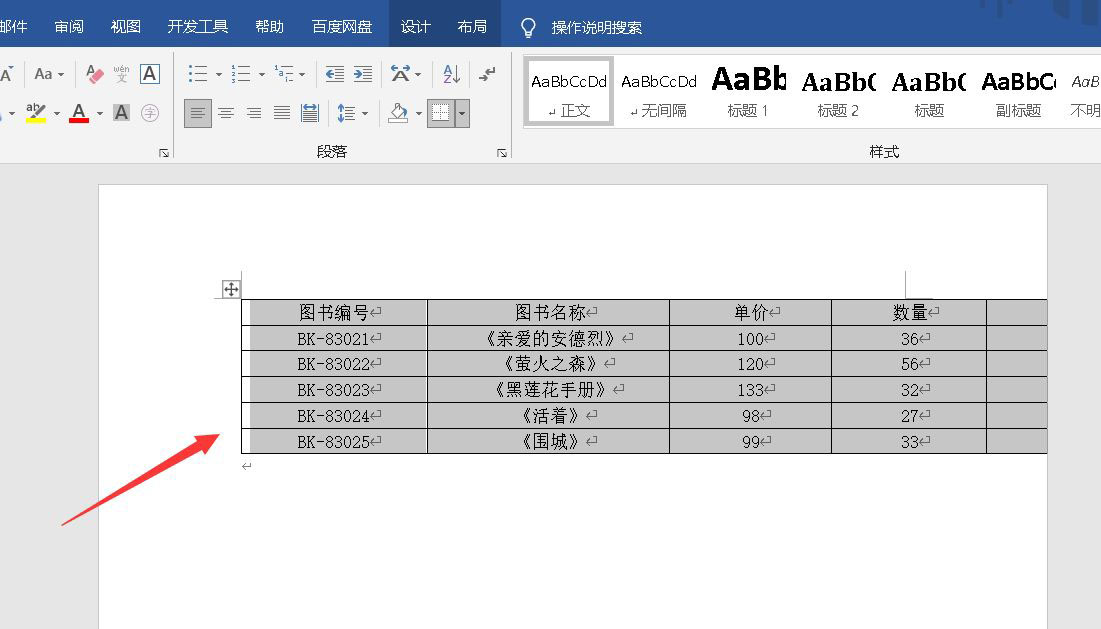This screenshot has width=1101, height=629.
Task: Toggle Center alignment button
Action: (226, 113)
